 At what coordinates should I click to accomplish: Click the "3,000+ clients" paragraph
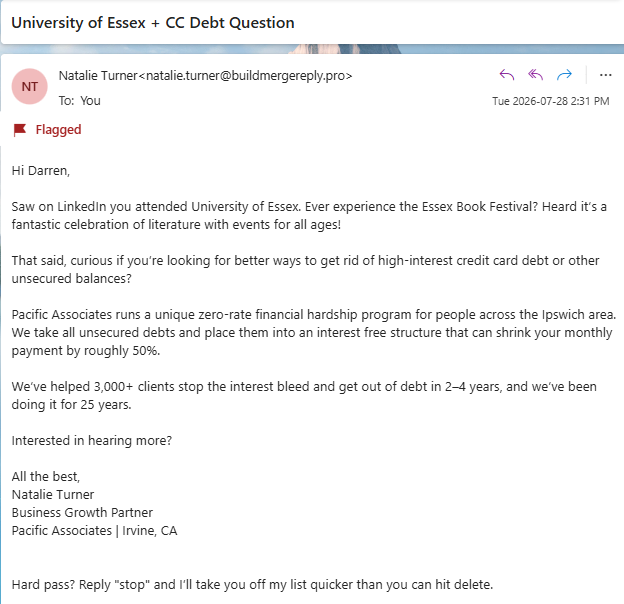point(304,396)
